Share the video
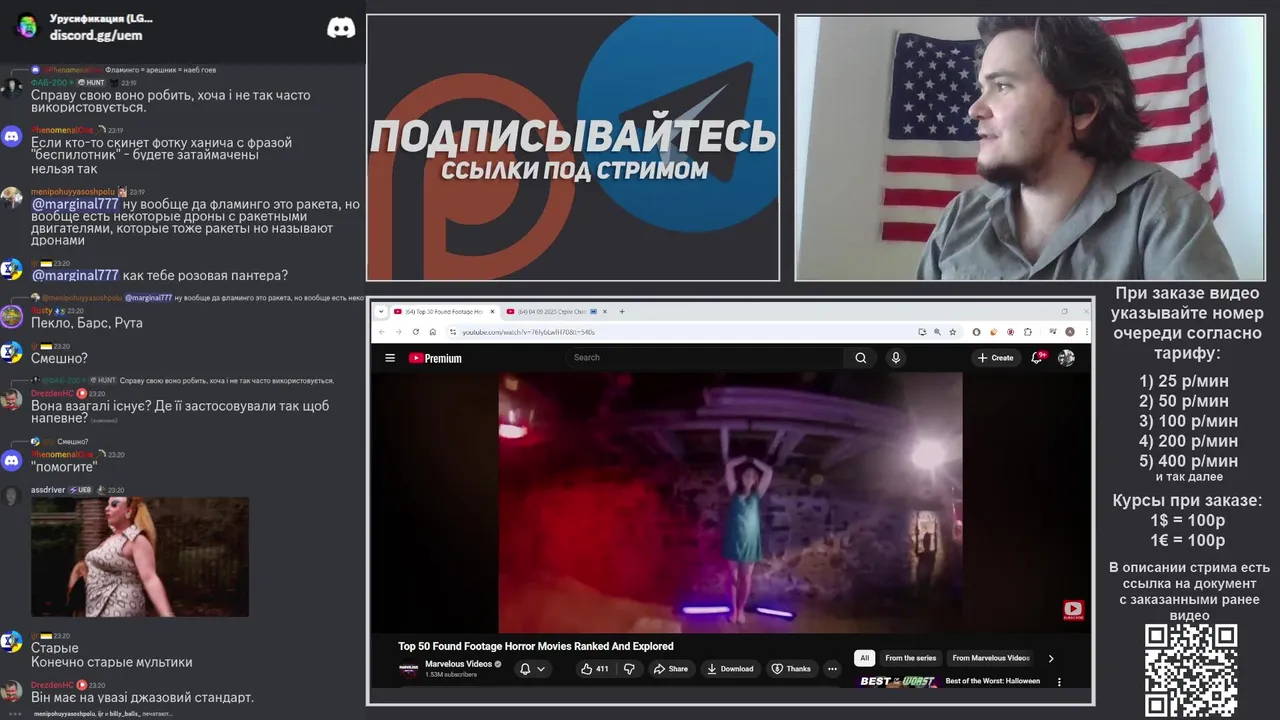Viewport: 1280px width, 720px height. (x=670, y=669)
